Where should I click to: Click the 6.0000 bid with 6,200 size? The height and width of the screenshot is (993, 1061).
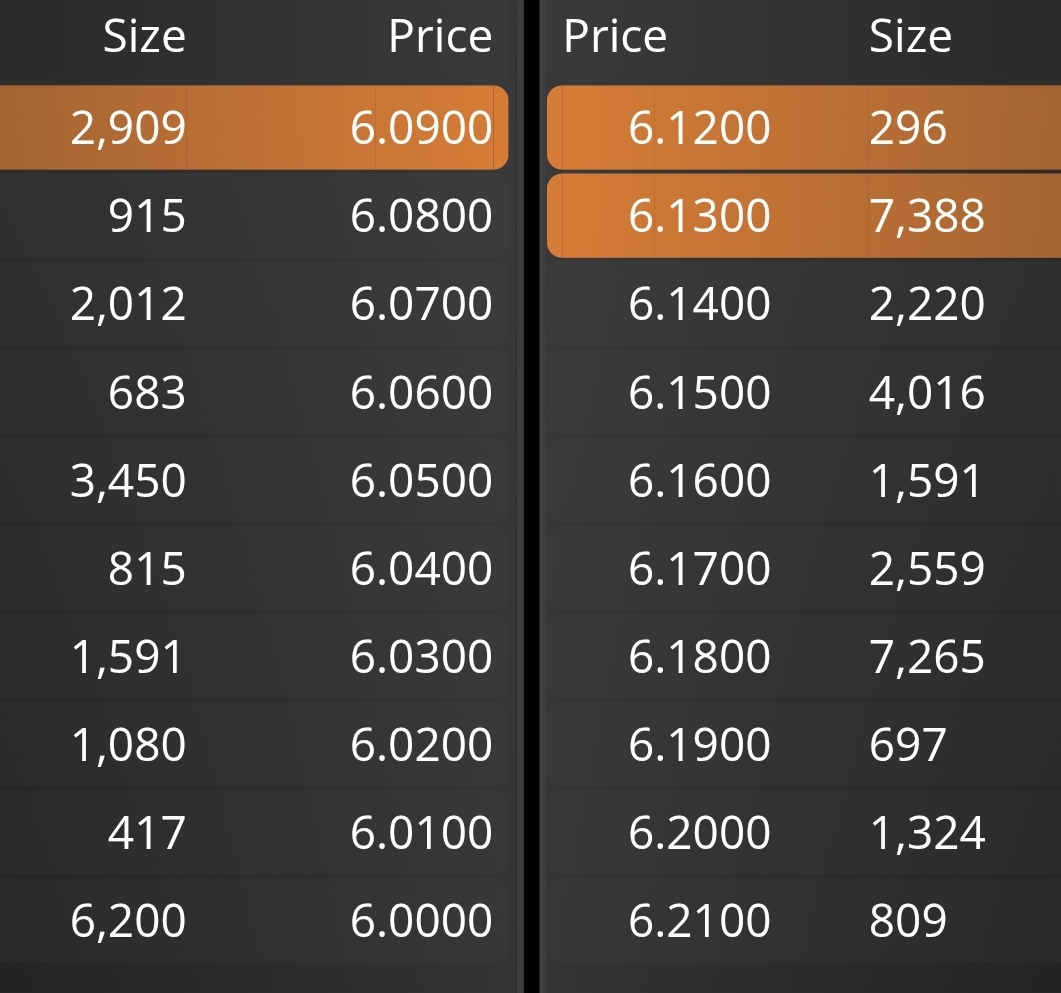254,920
